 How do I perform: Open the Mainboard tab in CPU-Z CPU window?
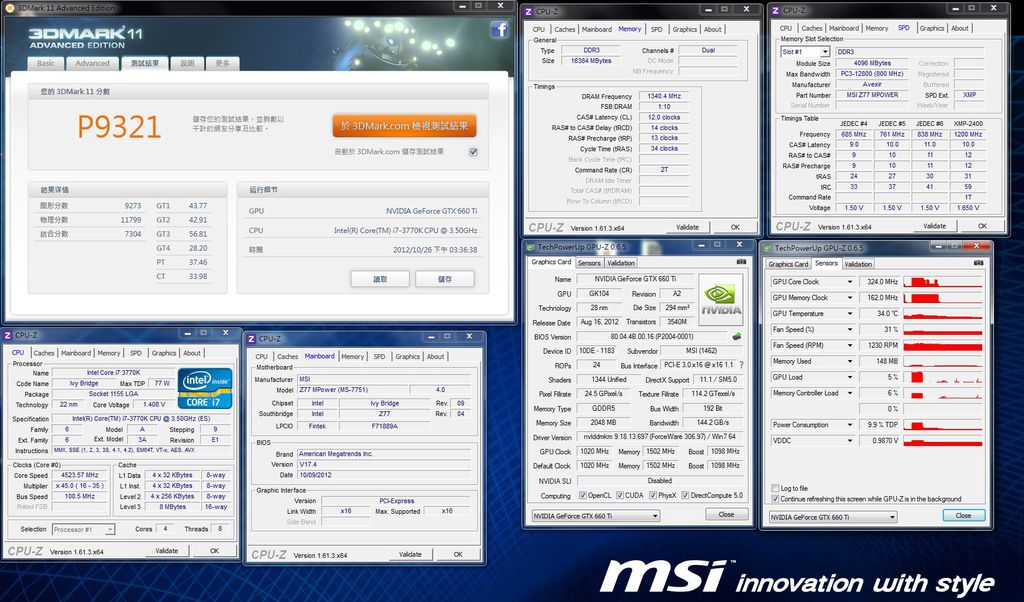tap(76, 353)
